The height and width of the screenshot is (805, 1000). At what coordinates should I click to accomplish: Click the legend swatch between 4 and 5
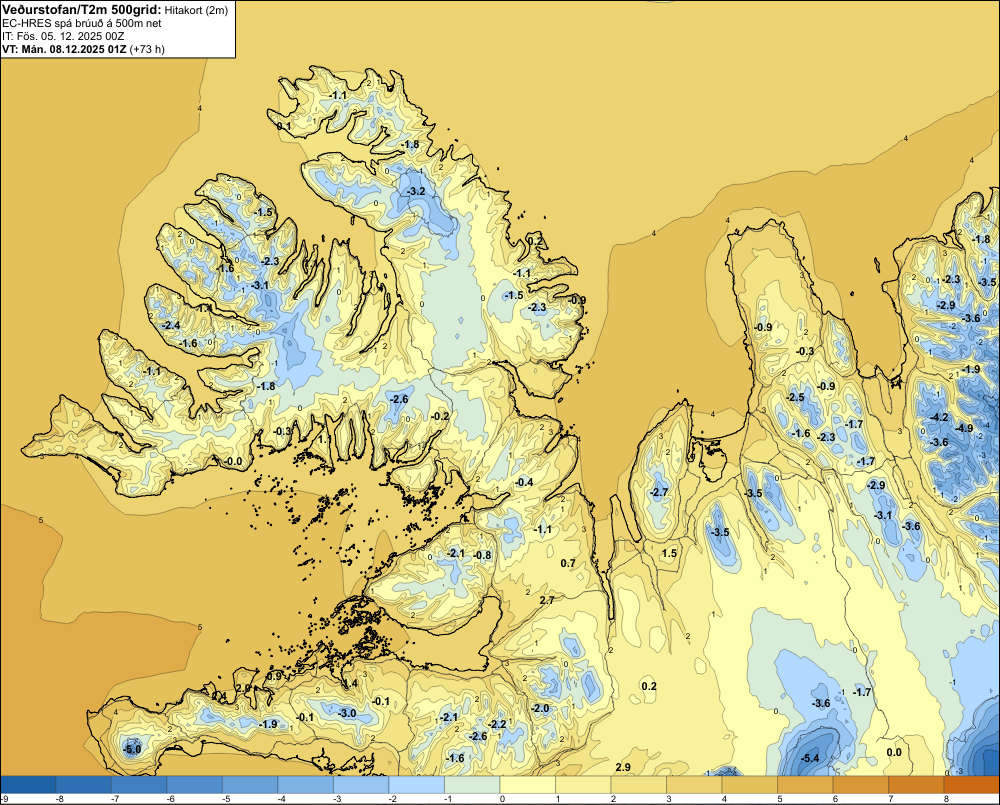[x=750, y=784]
